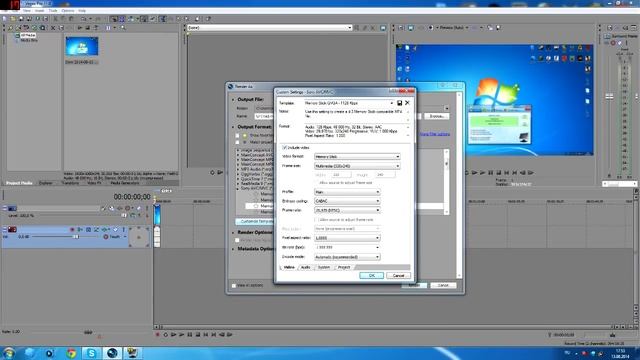
Task: Select the Media Generators tab
Action: point(125,183)
